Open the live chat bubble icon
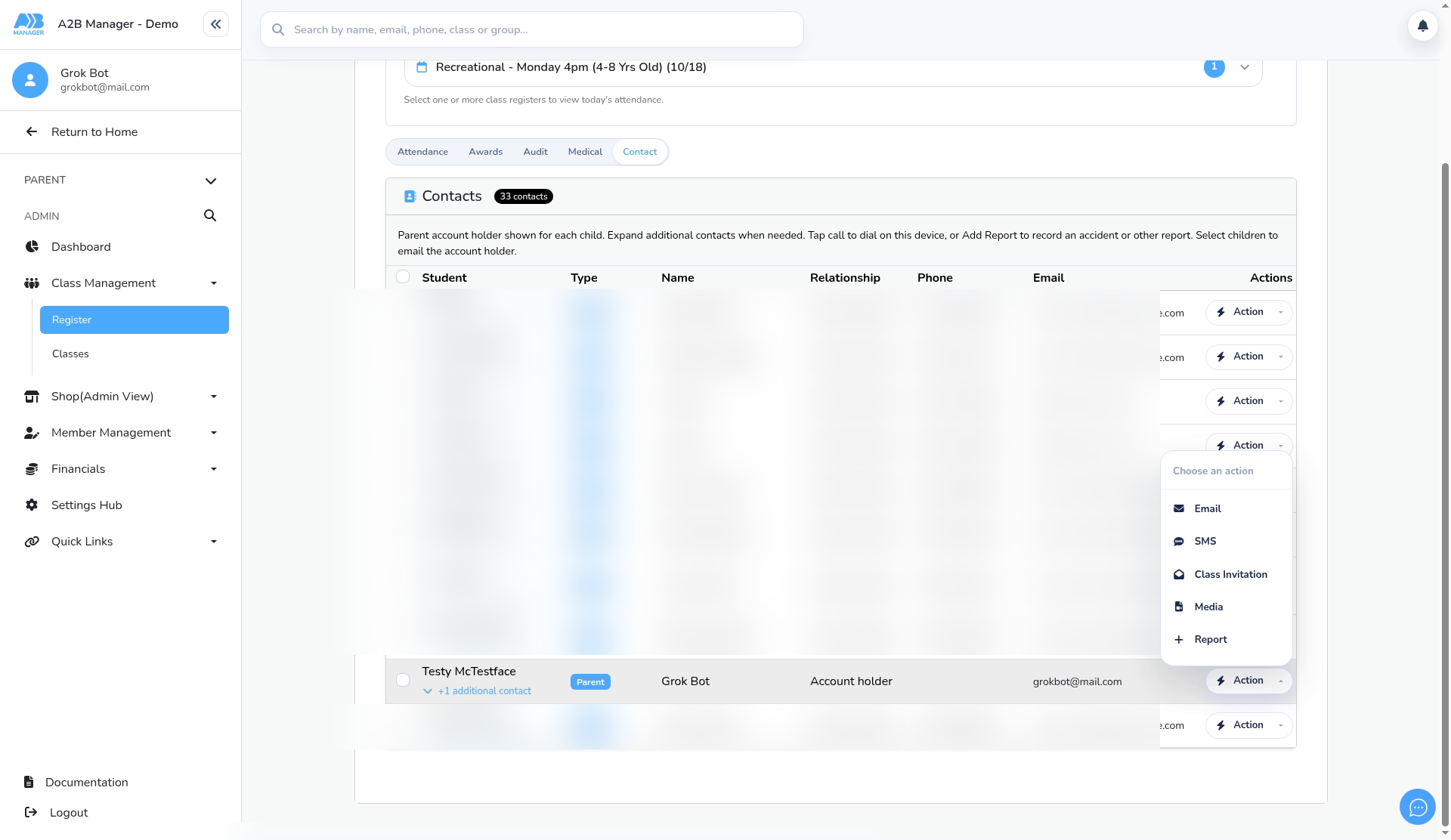 point(1417,808)
